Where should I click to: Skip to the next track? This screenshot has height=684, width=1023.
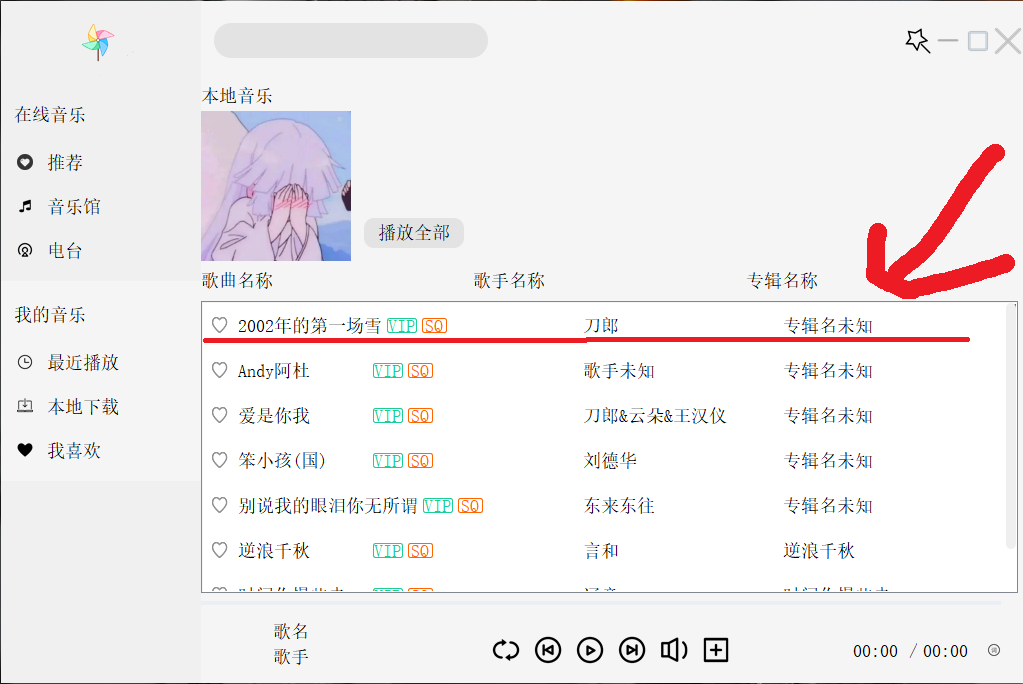point(632,650)
